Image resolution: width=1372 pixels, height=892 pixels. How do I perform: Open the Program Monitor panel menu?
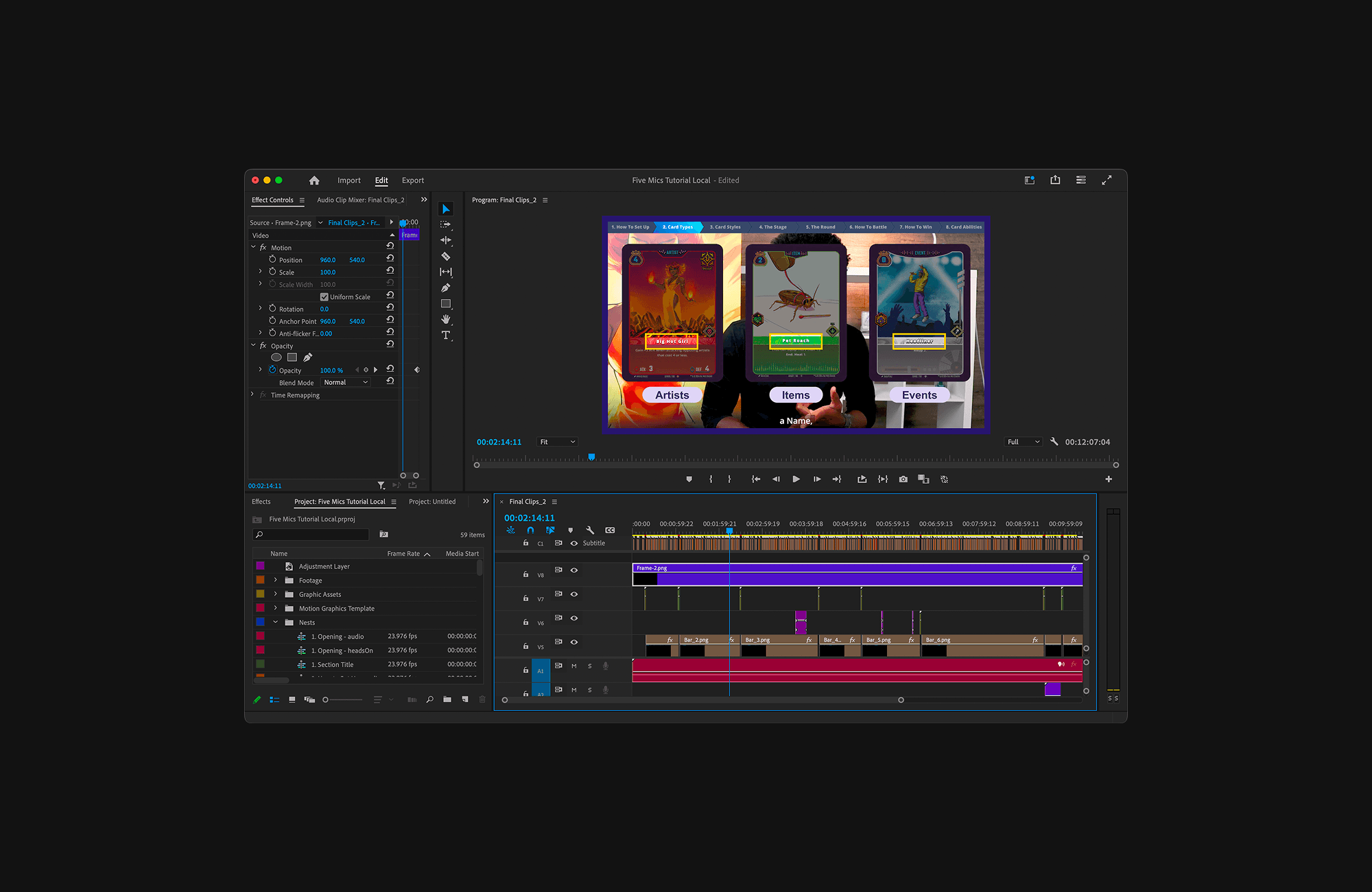click(x=545, y=200)
